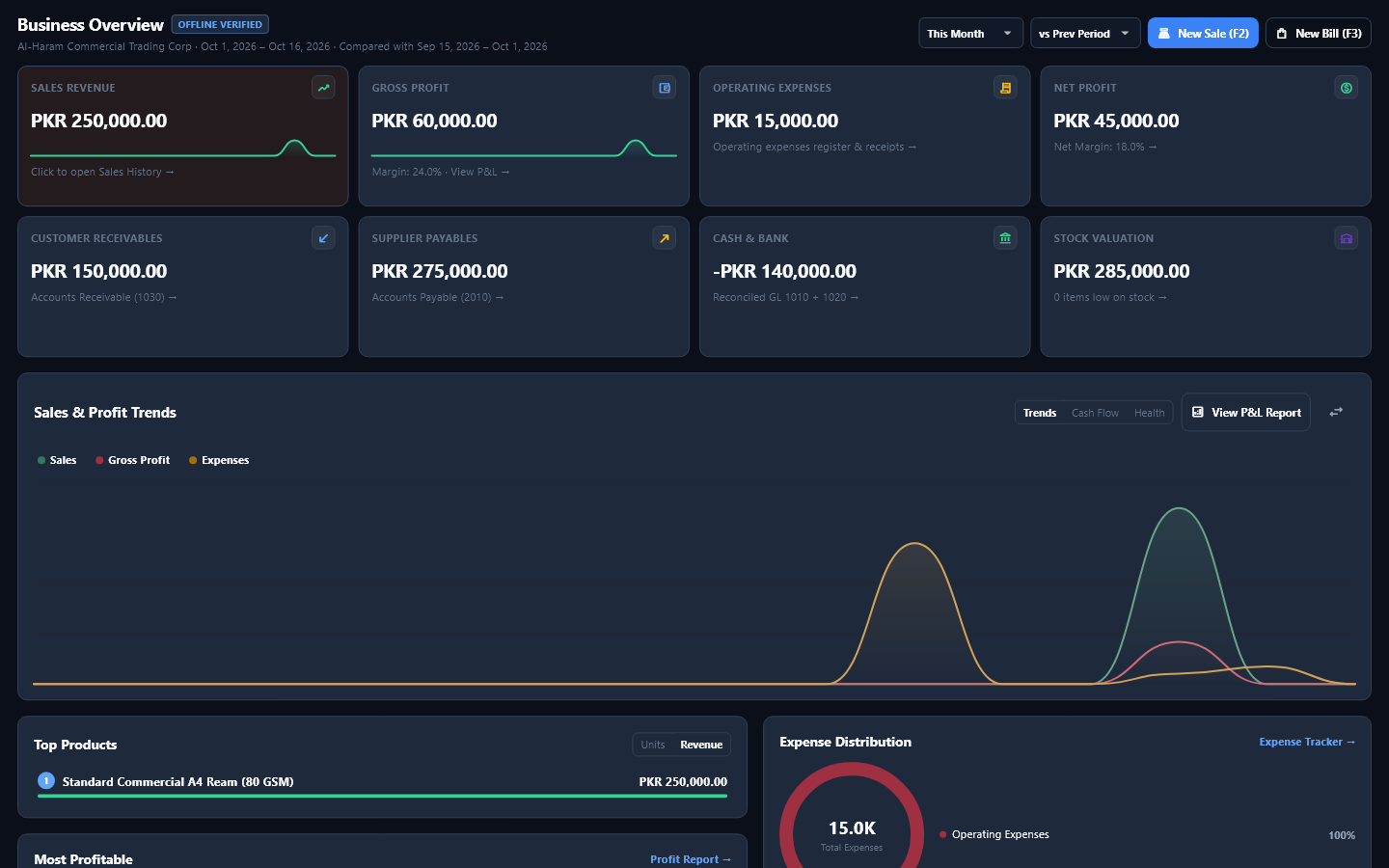Click Operating Expenses in the distribution legend

tap(1000, 834)
